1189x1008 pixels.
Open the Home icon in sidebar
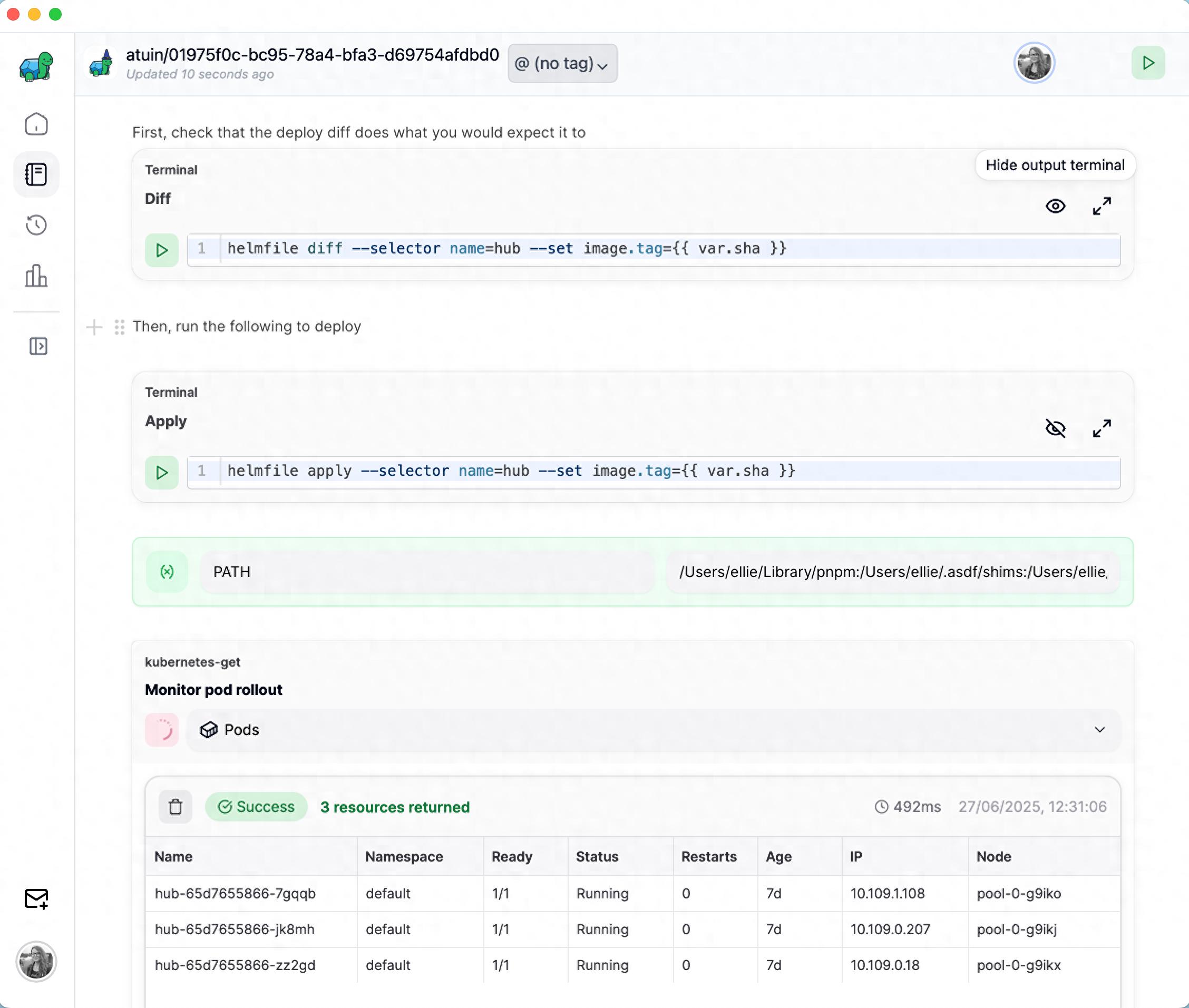[36, 124]
